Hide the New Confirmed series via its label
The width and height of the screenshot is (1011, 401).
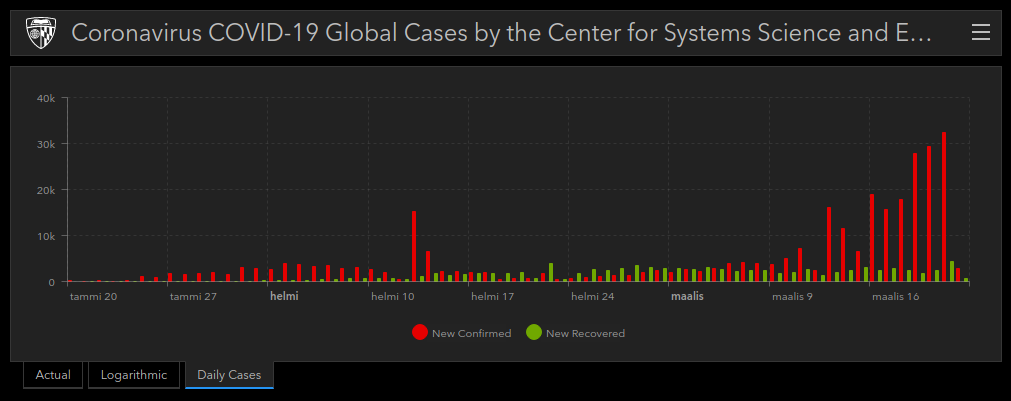[471, 333]
